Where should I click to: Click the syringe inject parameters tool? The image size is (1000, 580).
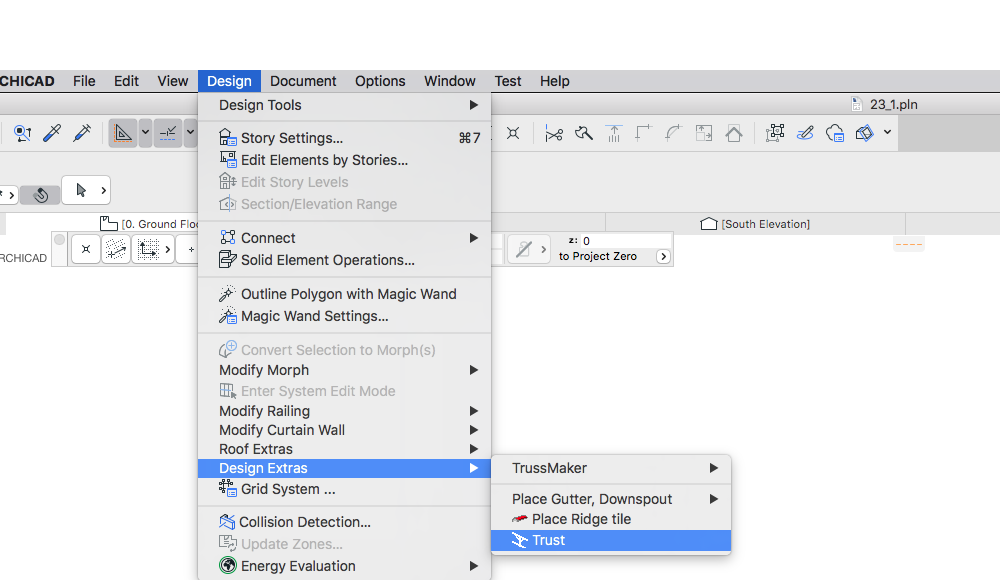[82, 133]
